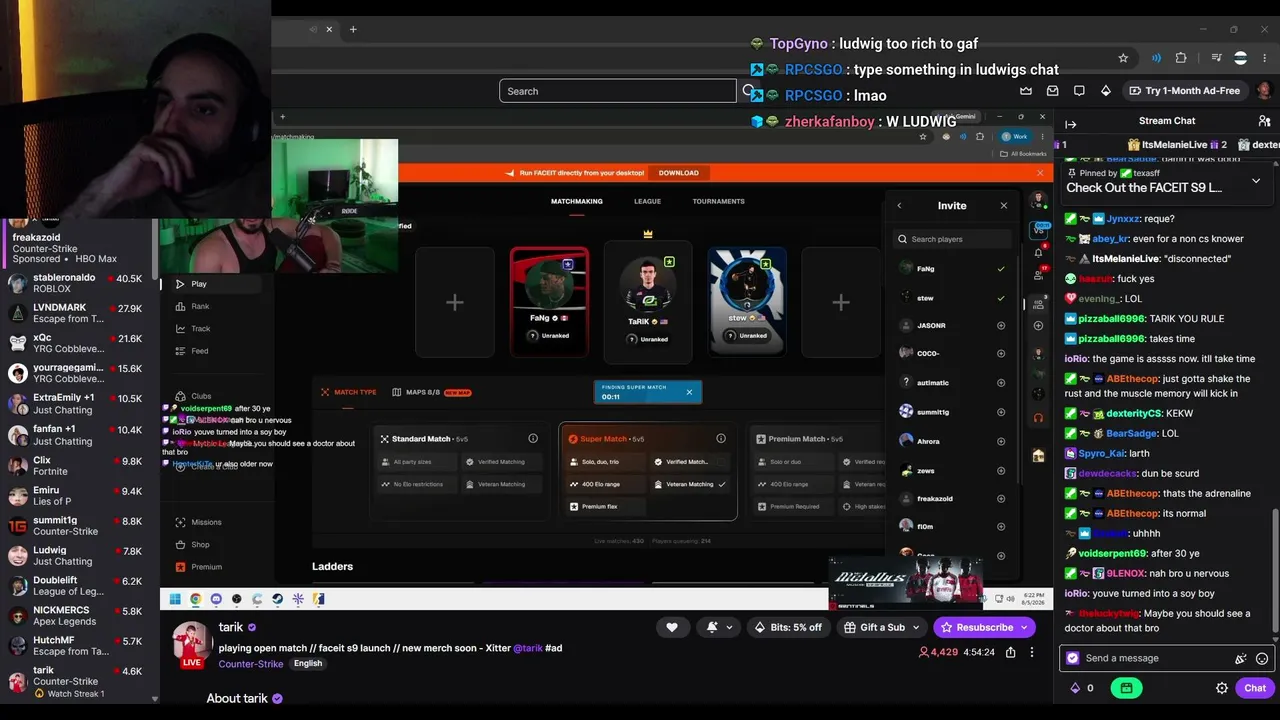
Task: Open Super Match info icon
Action: point(721,438)
